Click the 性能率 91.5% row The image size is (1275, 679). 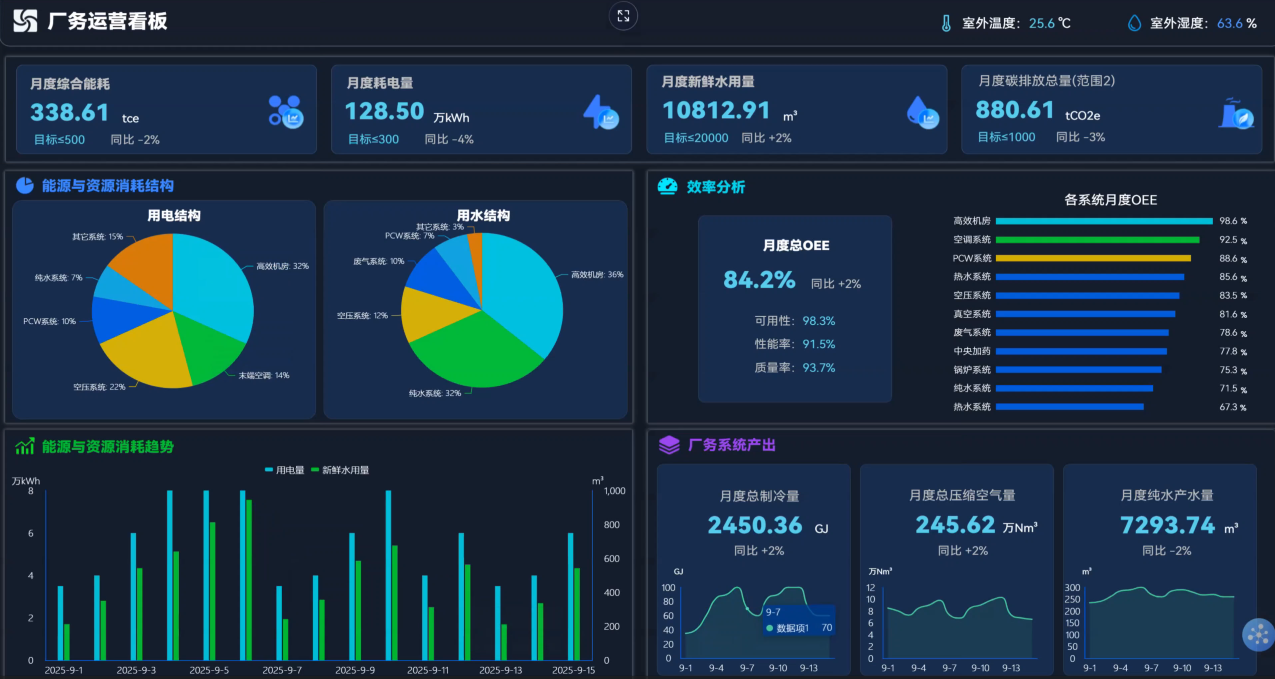795,344
